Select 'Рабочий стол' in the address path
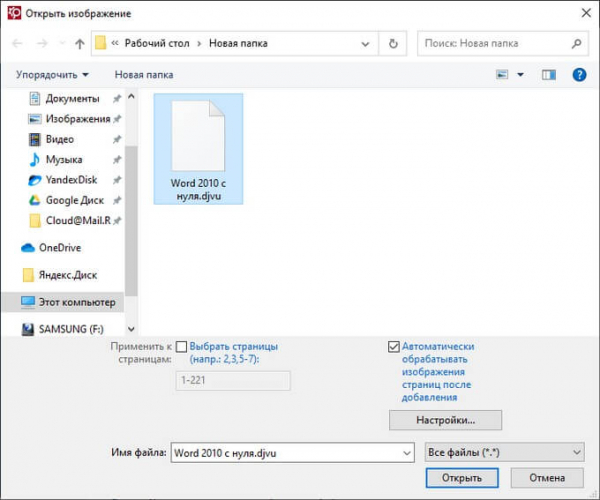The height and width of the screenshot is (500, 600). click(x=157, y=43)
